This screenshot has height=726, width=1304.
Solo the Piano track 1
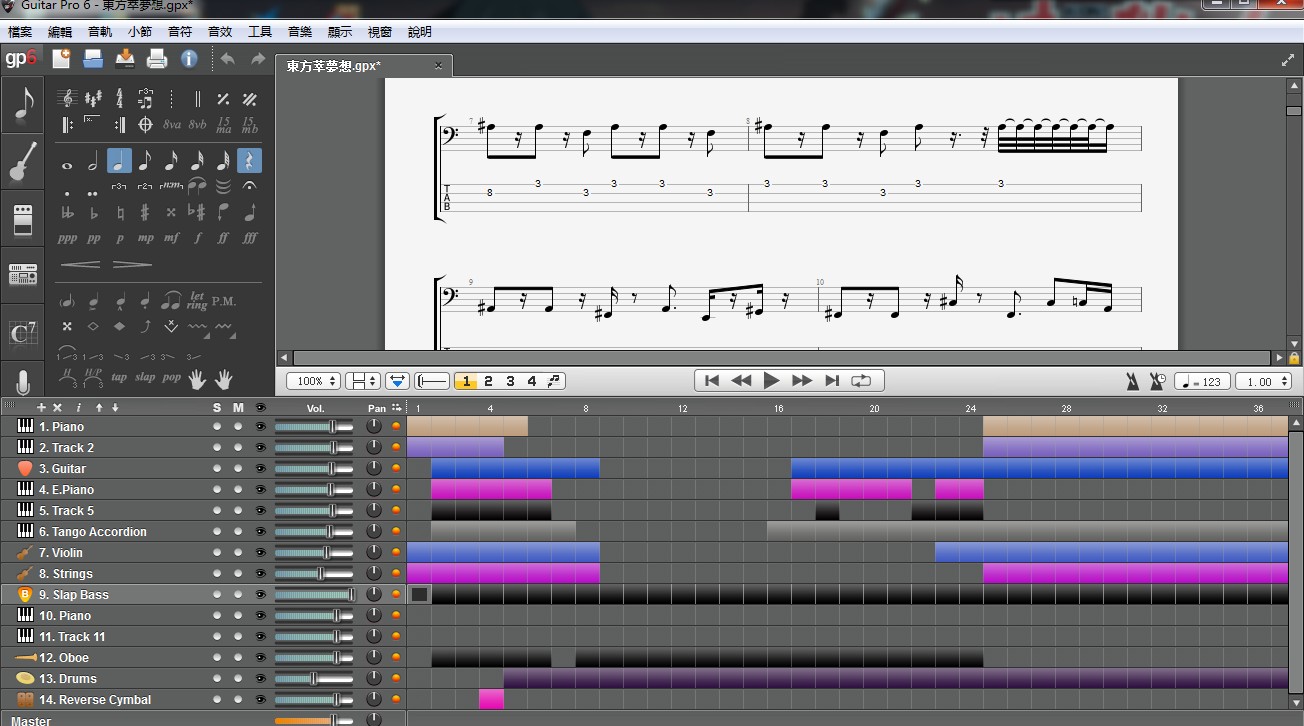[217, 427]
